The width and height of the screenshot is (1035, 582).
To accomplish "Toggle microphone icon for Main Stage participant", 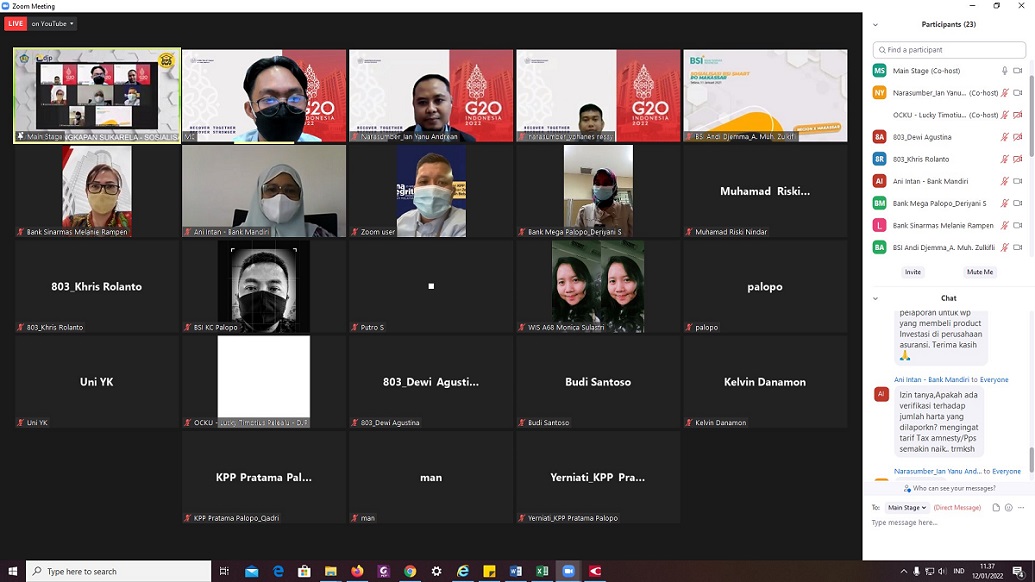I will (1005, 71).
